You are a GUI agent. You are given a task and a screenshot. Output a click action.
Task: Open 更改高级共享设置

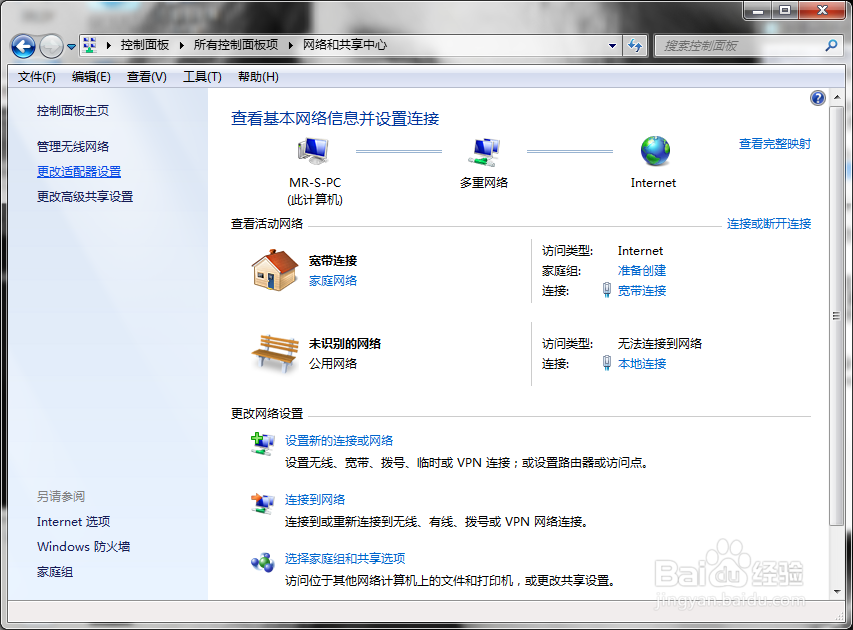tap(85, 196)
